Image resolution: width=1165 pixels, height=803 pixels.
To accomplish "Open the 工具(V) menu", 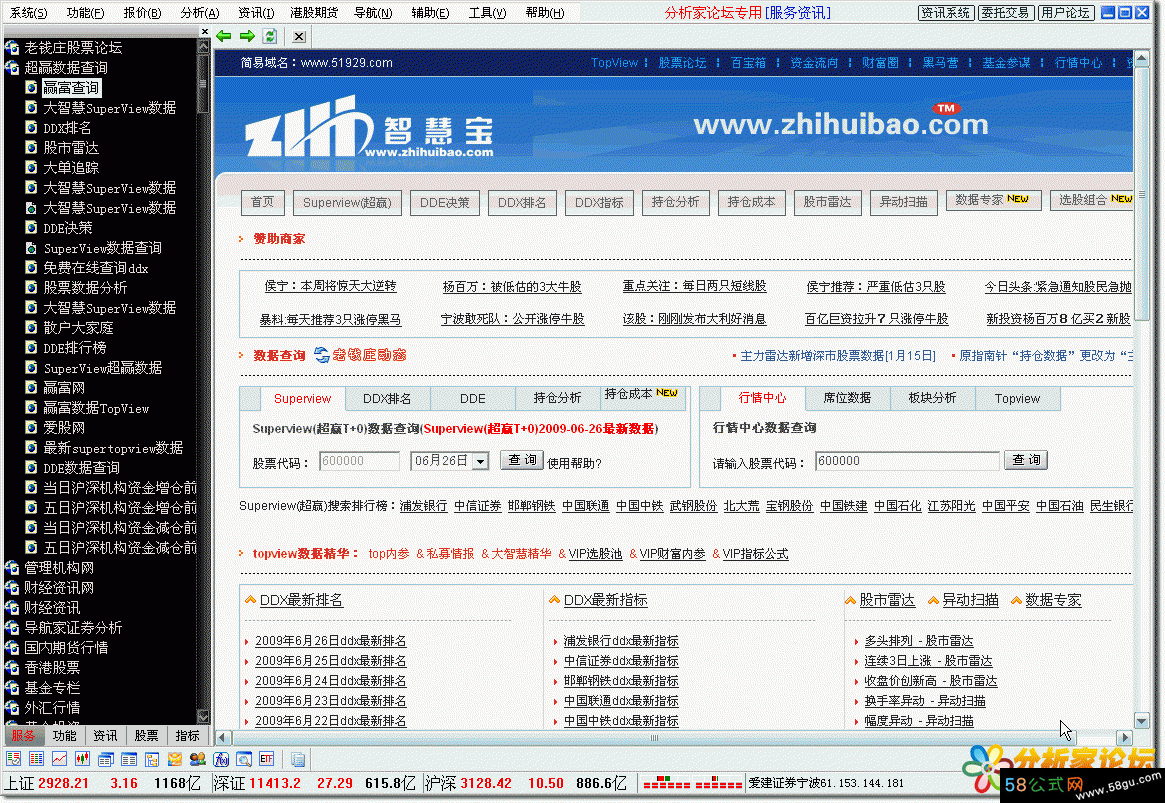I will pos(487,13).
